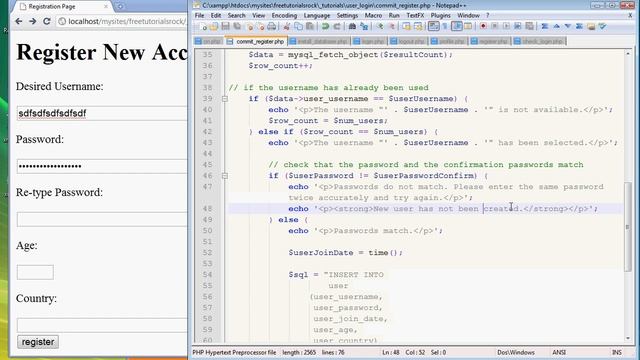The height and width of the screenshot is (360, 640).
Task: Open the Edit menu
Action: click(216, 16)
